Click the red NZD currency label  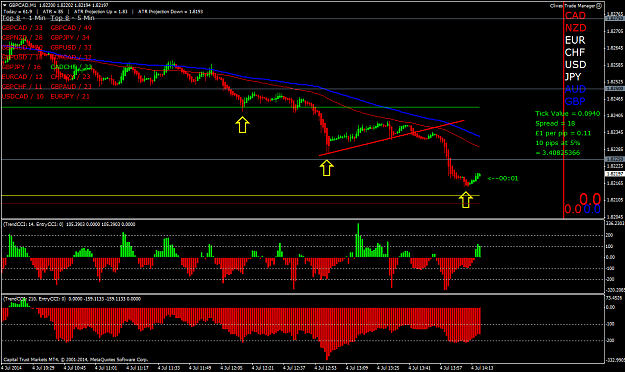576,28
